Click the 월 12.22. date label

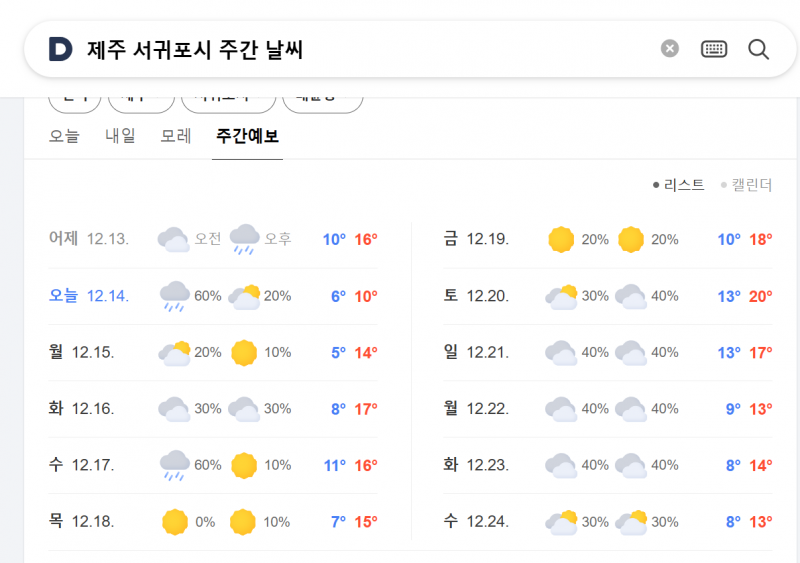(x=476, y=408)
